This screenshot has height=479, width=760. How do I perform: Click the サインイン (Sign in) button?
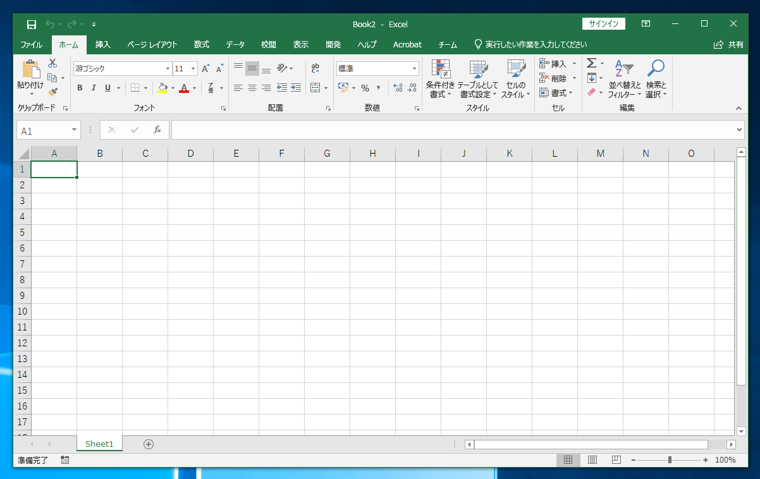point(603,24)
